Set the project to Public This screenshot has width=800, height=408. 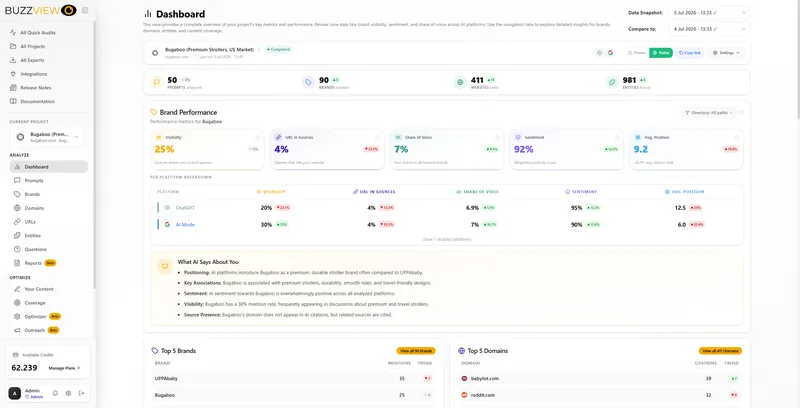(x=661, y=53)
